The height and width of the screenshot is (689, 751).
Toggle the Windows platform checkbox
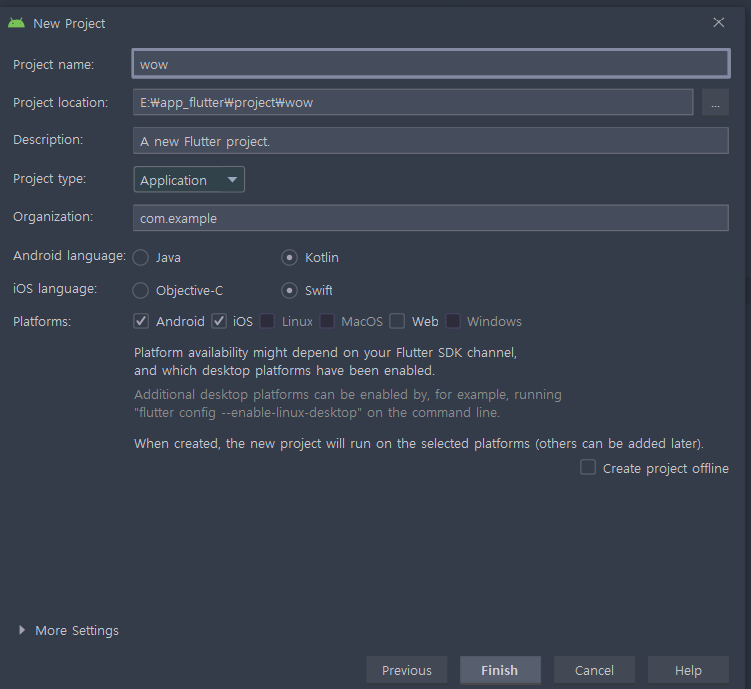point(453,321)
